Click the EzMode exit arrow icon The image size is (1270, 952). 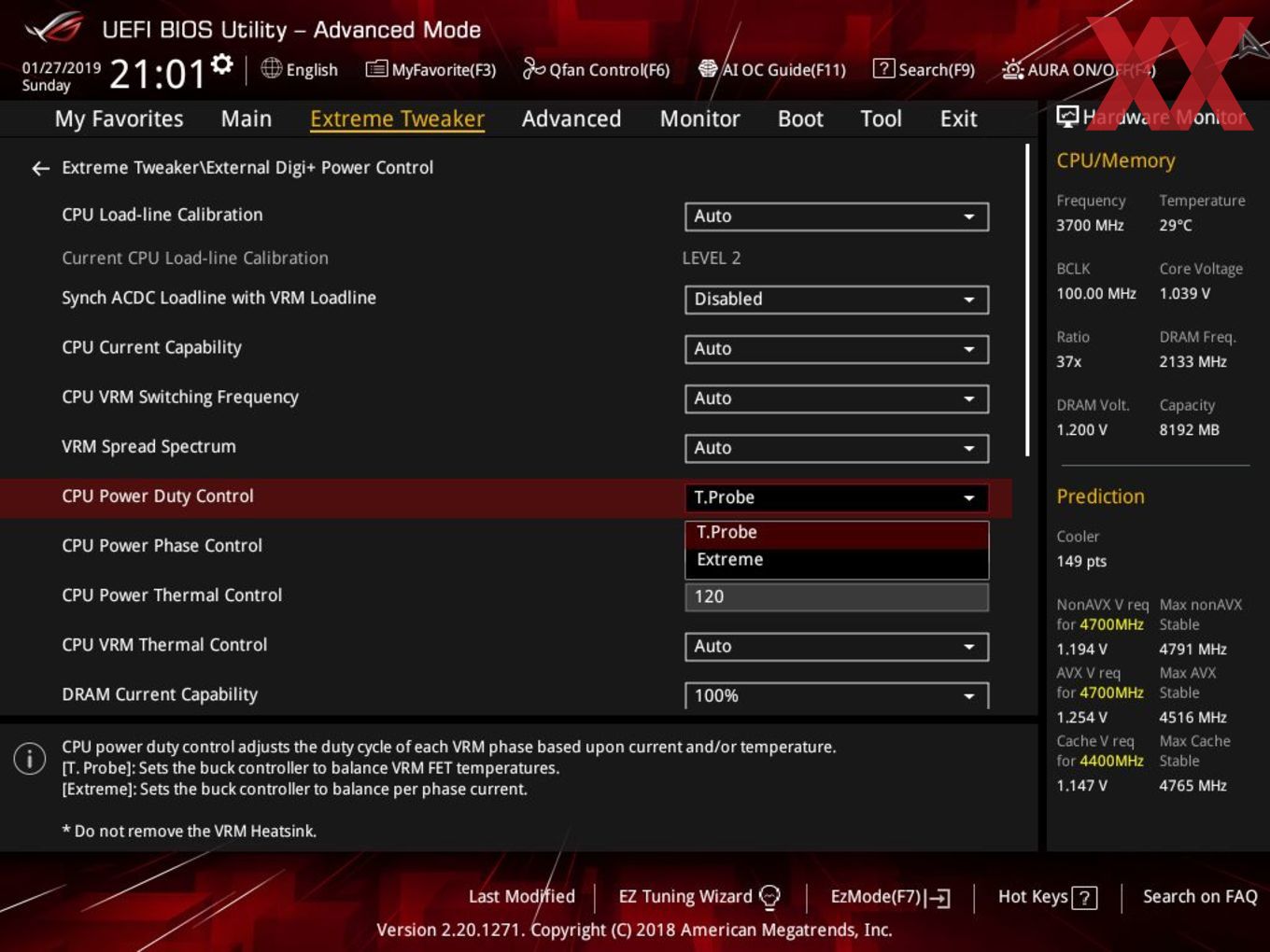point(938,898)
